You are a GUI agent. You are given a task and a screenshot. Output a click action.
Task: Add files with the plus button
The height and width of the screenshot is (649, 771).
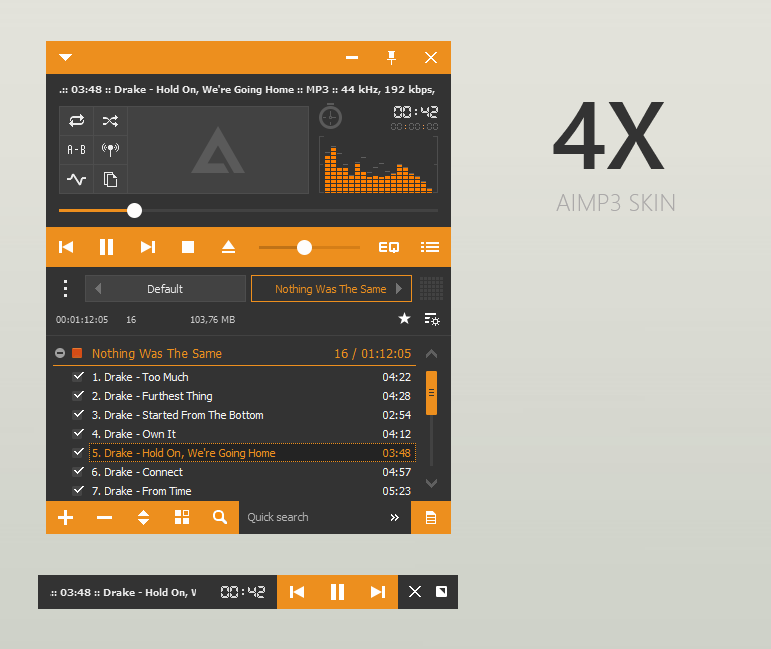tap(65, 517)
